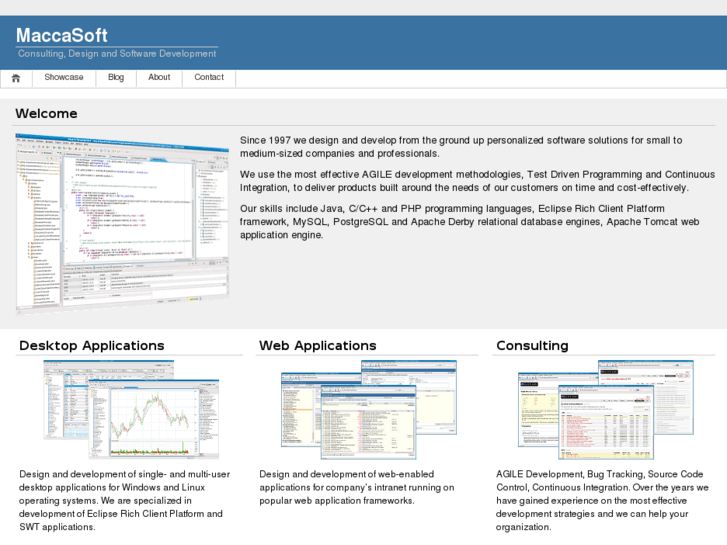
Task: Click the home icon in navigation bar
Action: coord(16,78)
